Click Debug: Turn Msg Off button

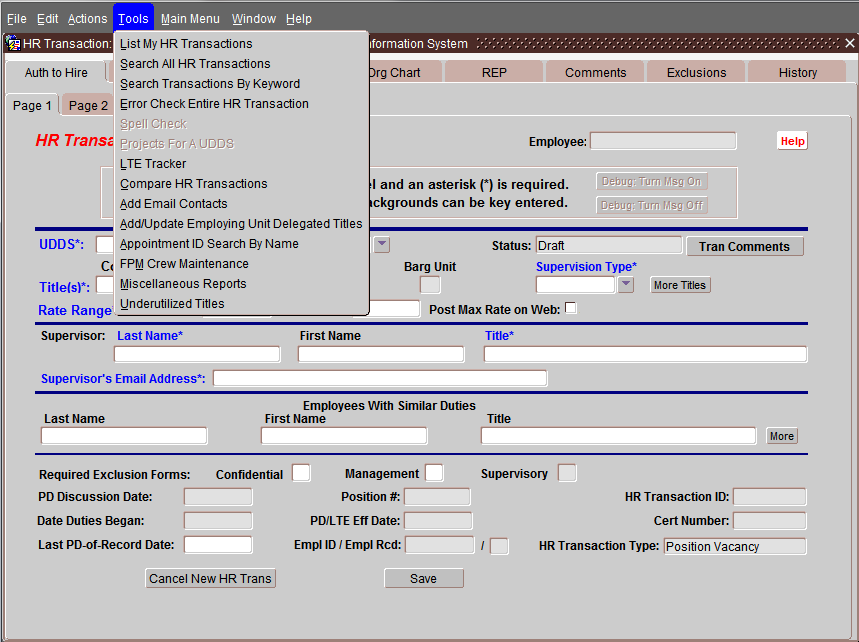[652, 205]
